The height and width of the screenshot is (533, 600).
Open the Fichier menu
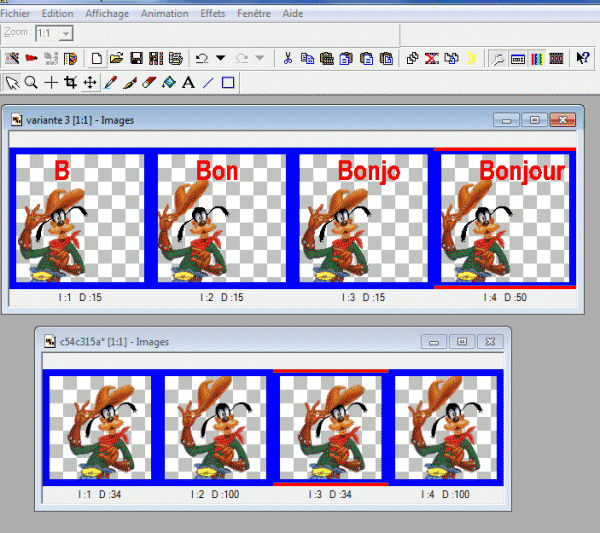[15, 14]
